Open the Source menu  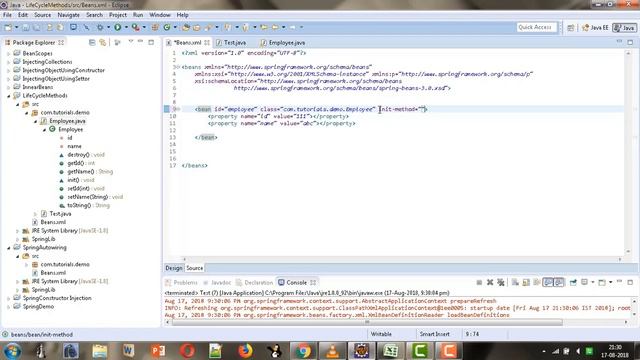click(x=42, y=15)
